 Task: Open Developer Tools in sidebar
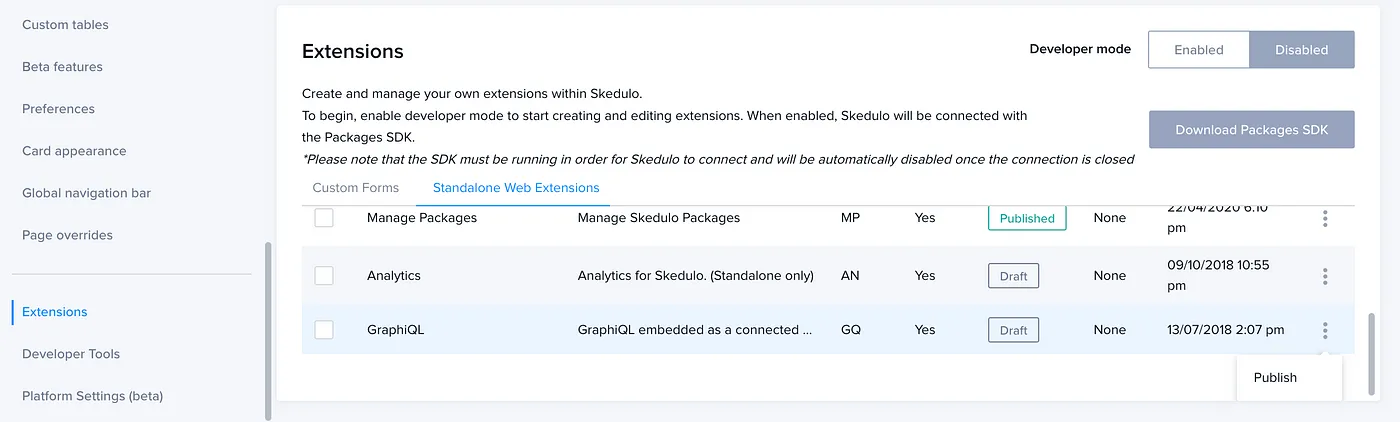coord(71,354)
